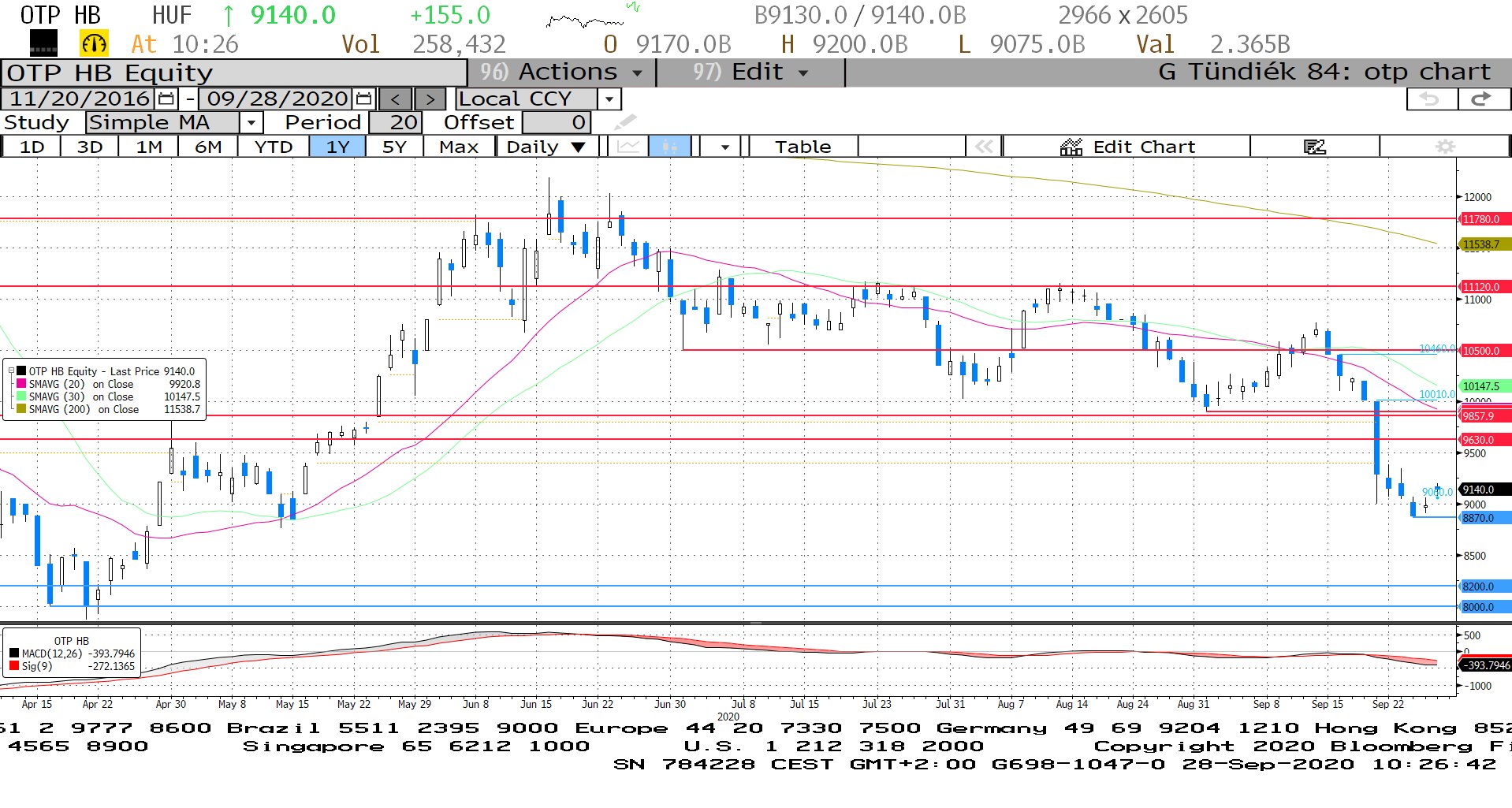Image resolution: width=1512 pixels, height=808 pixels.
Task: Click the 10460.0 blue annotation on chart
Action: click(x=1436, y=348)
